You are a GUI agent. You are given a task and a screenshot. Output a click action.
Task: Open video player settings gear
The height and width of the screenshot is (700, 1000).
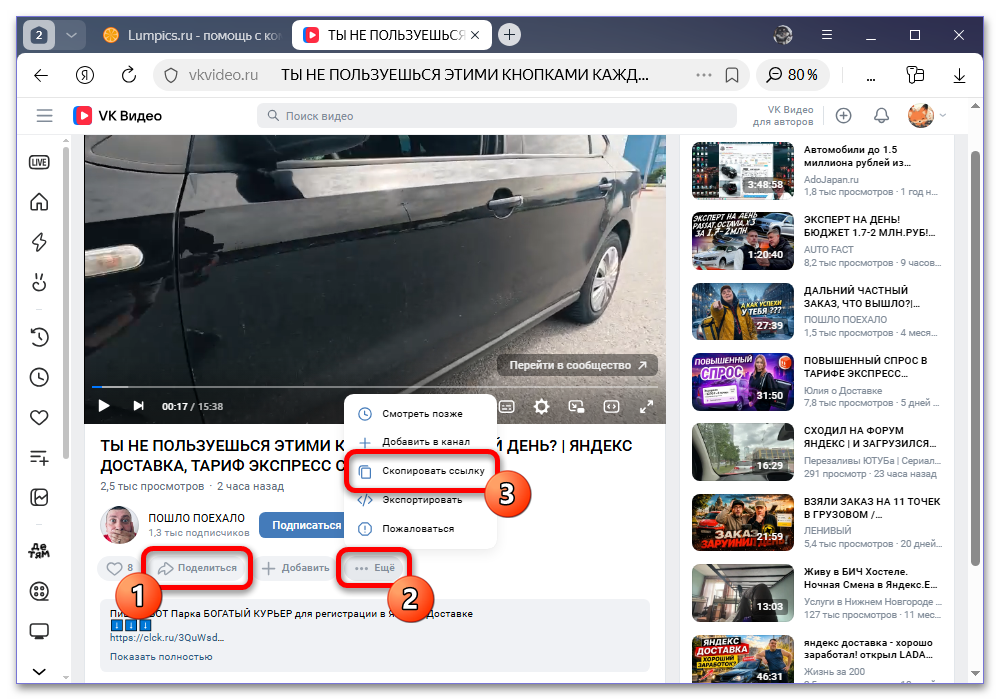point(541,406)
